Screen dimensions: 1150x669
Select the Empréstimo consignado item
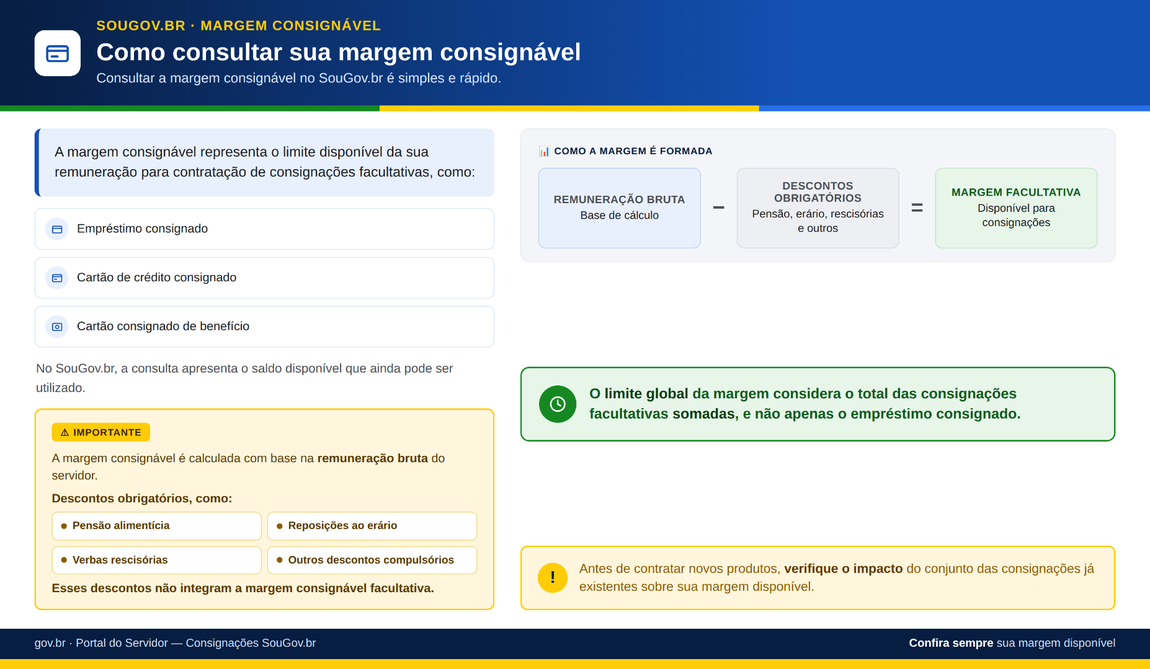coord(264,229)
